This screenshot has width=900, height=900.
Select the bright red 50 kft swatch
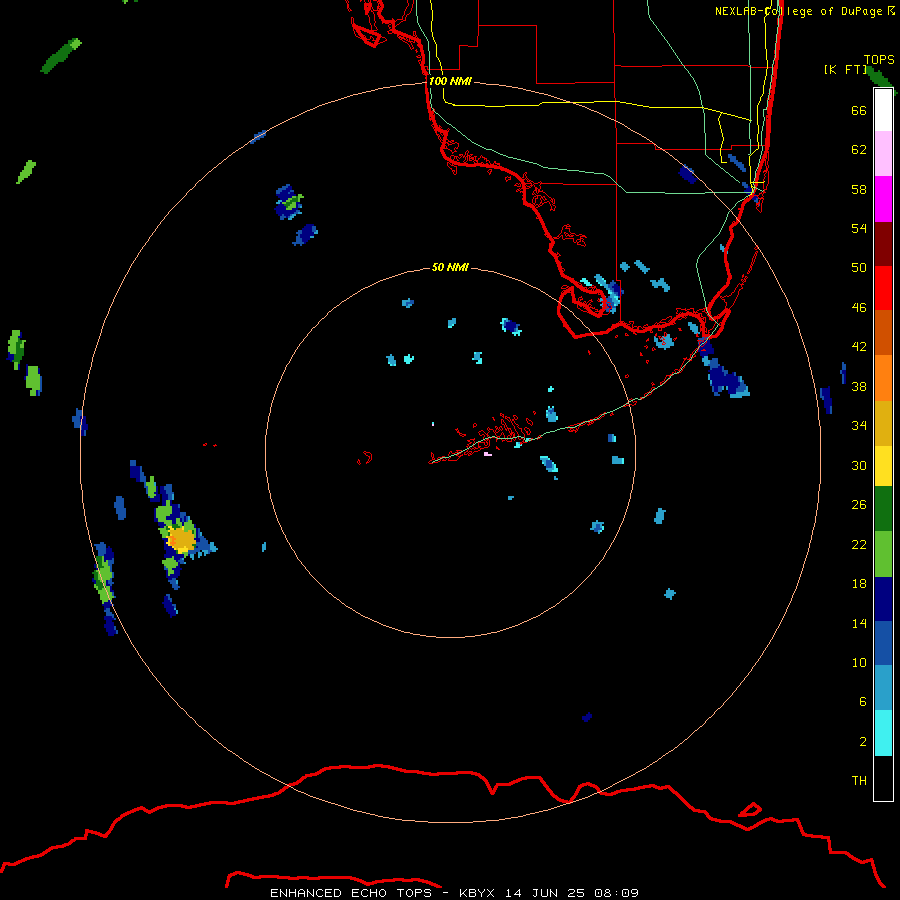[883, 288]
